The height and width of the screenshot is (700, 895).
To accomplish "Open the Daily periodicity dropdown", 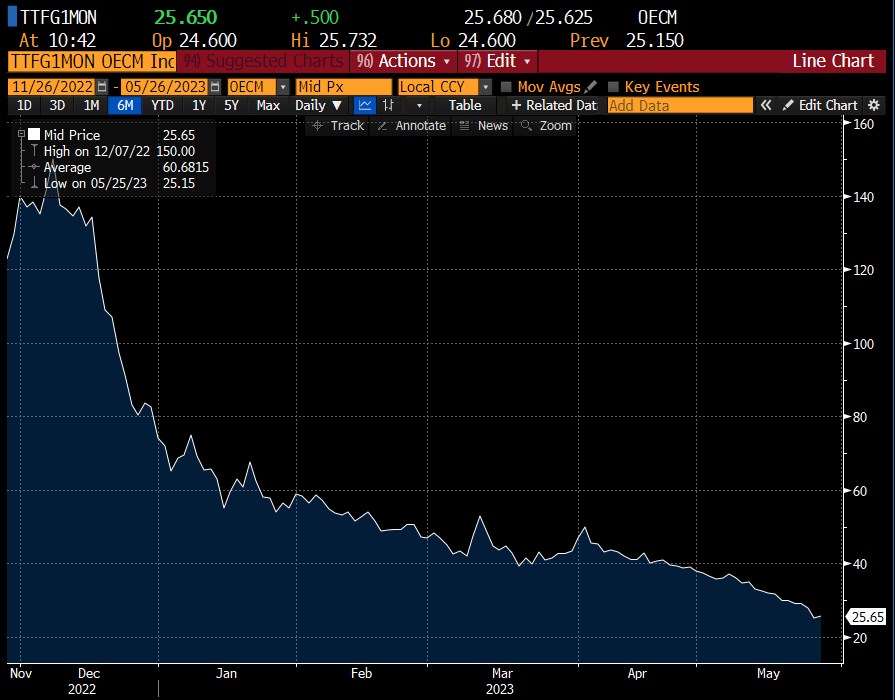I will tap(319, 105).
